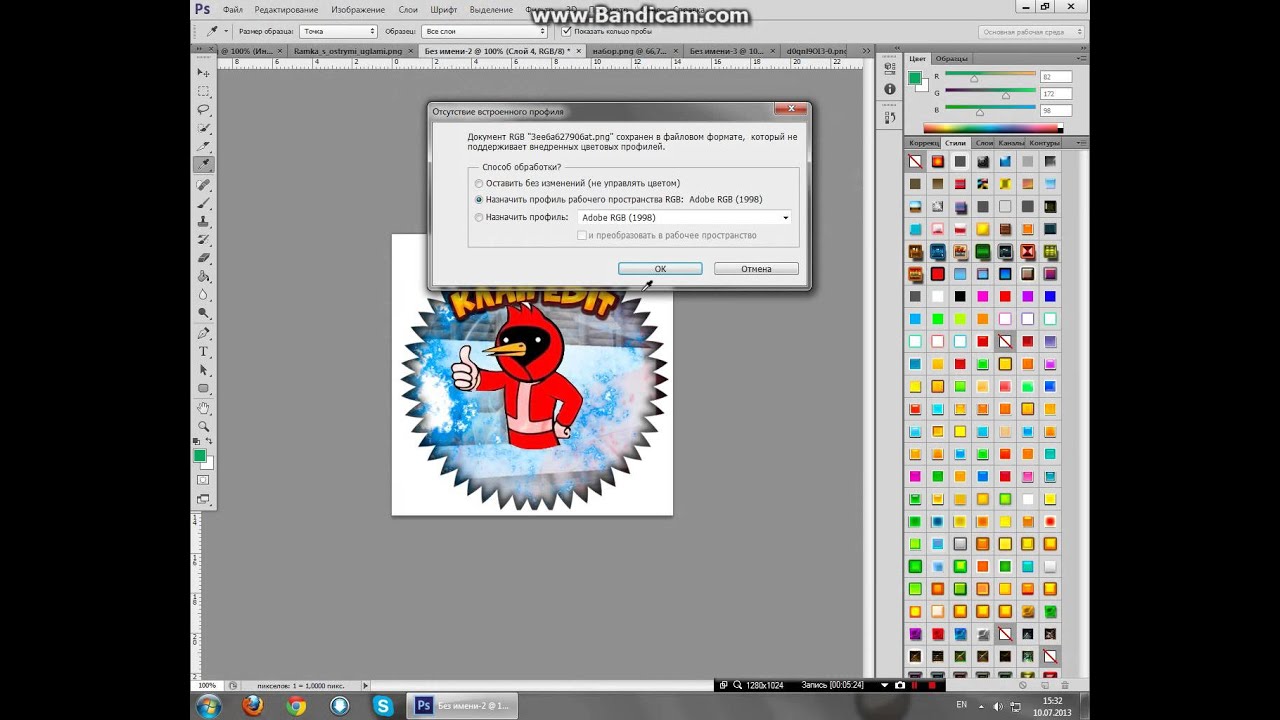Screen dimensions: 1280x720
Task: Click the R color slider handle
Action: (974, 80)
